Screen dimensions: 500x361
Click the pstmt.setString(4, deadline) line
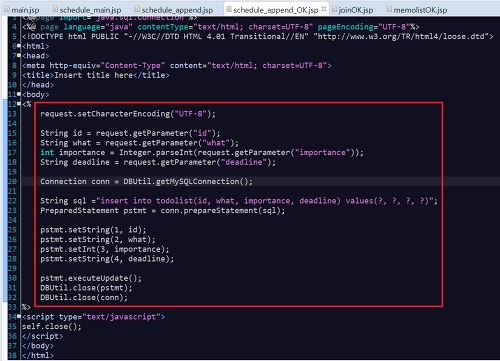click(x=107, y=259)
